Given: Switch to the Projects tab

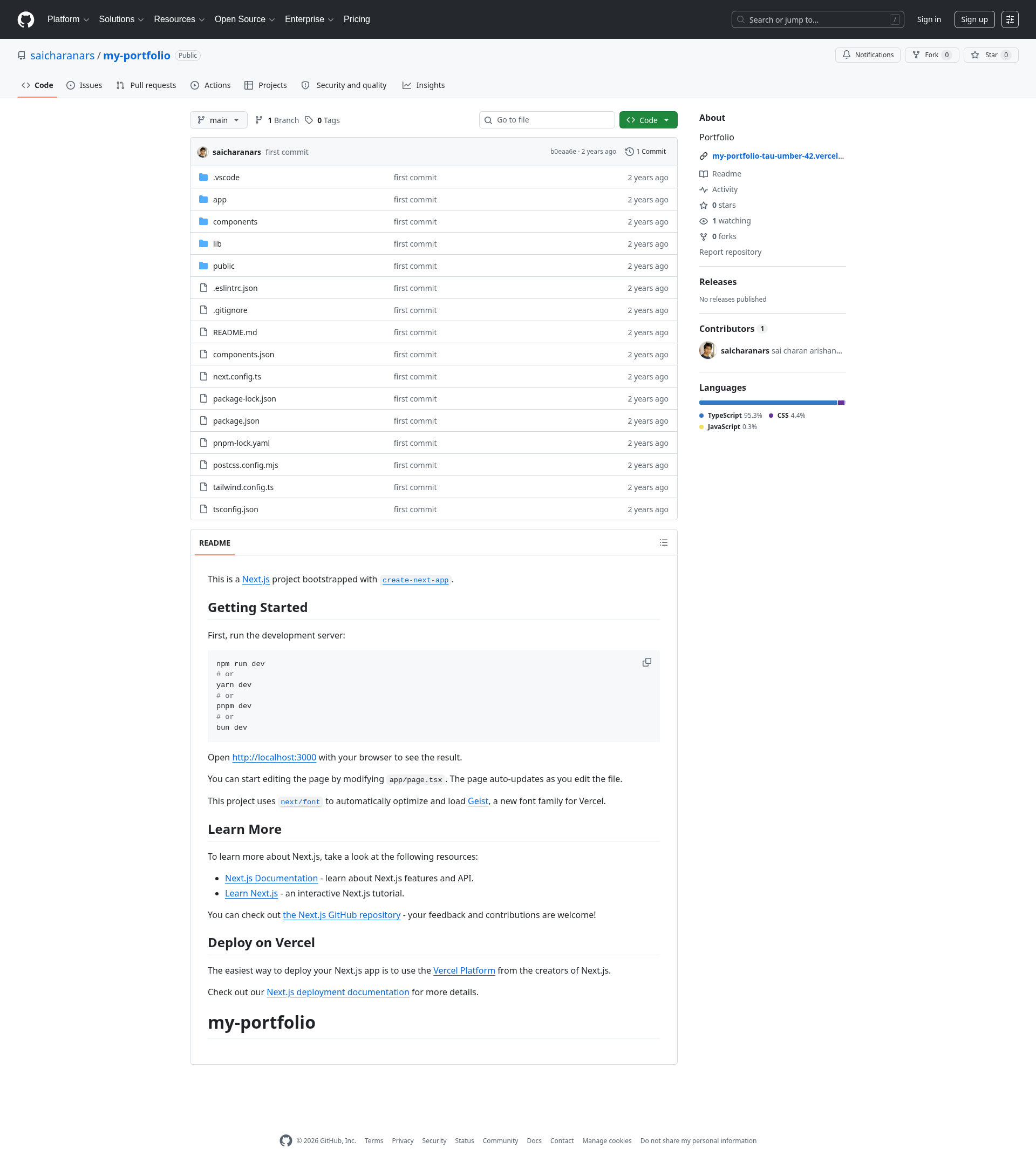Looking at the screenshot, I should (265, 85).
